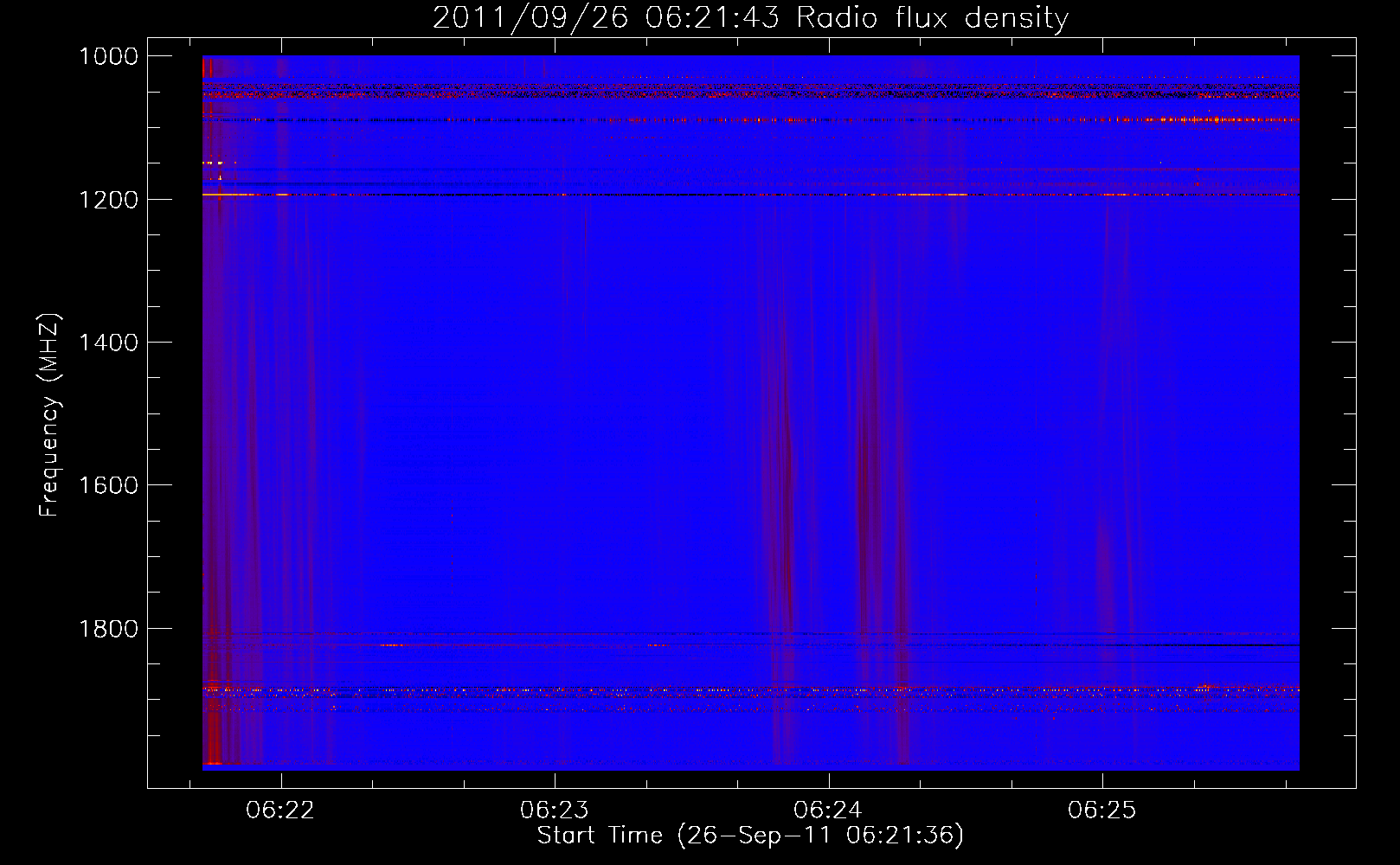Click the plot title "2011/09/26 06:21:43 Radio flux density"
Screen dimensions: 1400x865
point(750,17)
